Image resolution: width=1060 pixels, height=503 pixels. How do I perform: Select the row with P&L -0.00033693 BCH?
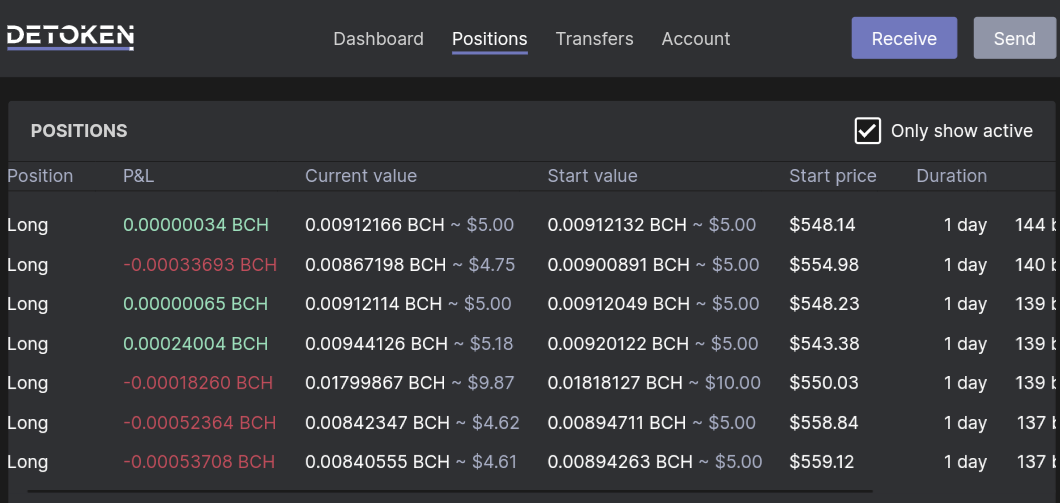pyautogui.click(x=531, y=264)
